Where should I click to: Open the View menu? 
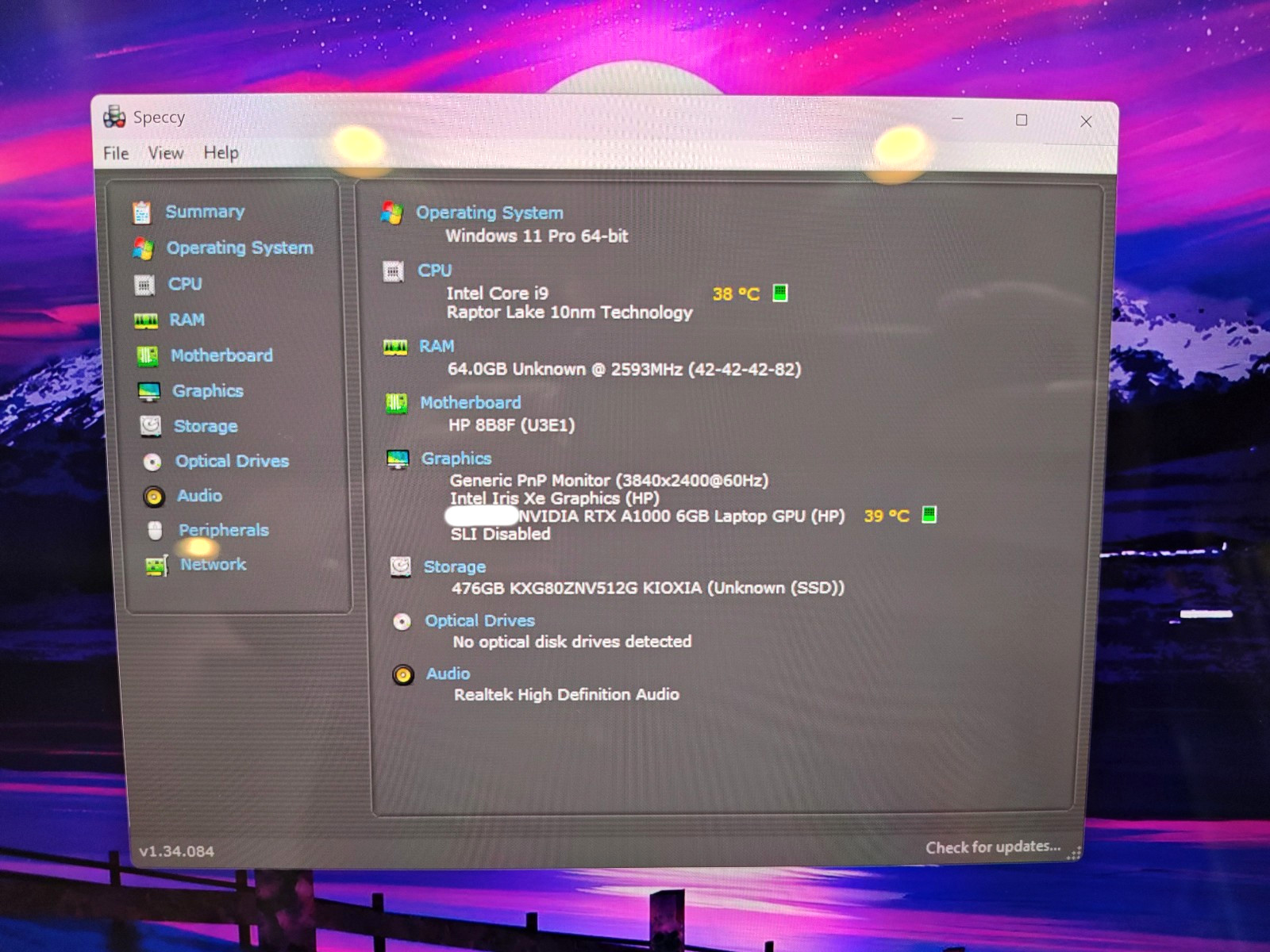tap(166, 153)
